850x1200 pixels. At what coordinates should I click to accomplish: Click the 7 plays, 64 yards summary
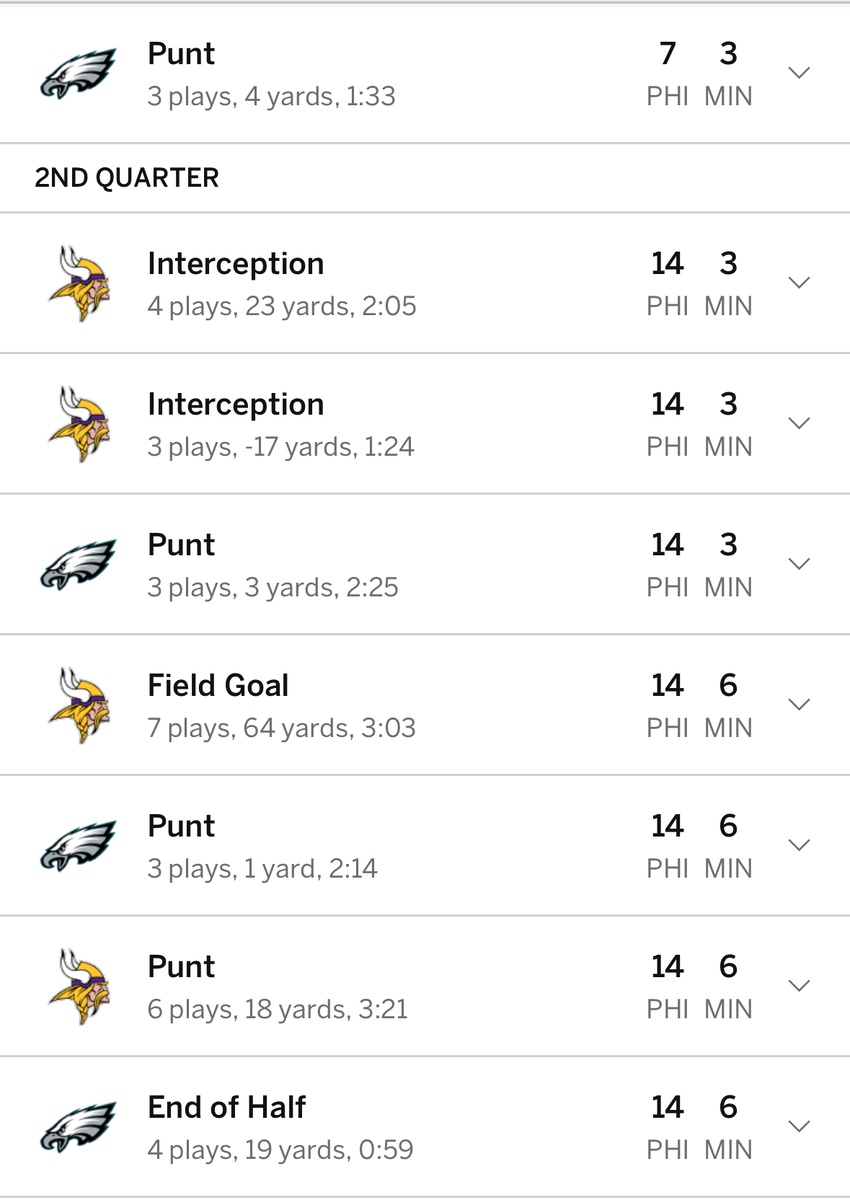(x=280, y=728)
